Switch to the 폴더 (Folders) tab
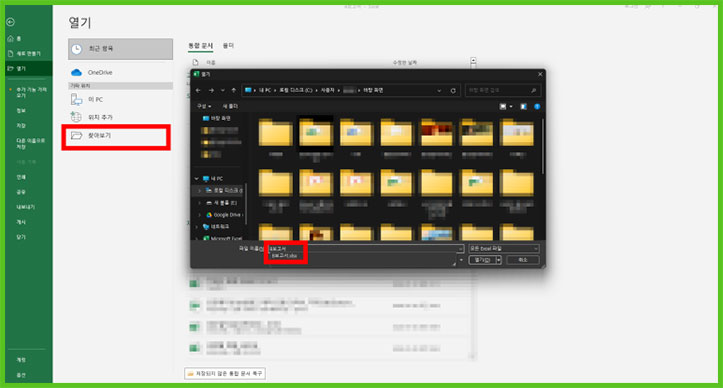The width and height of the screenshot is (723, 388). tap(228, 46)
